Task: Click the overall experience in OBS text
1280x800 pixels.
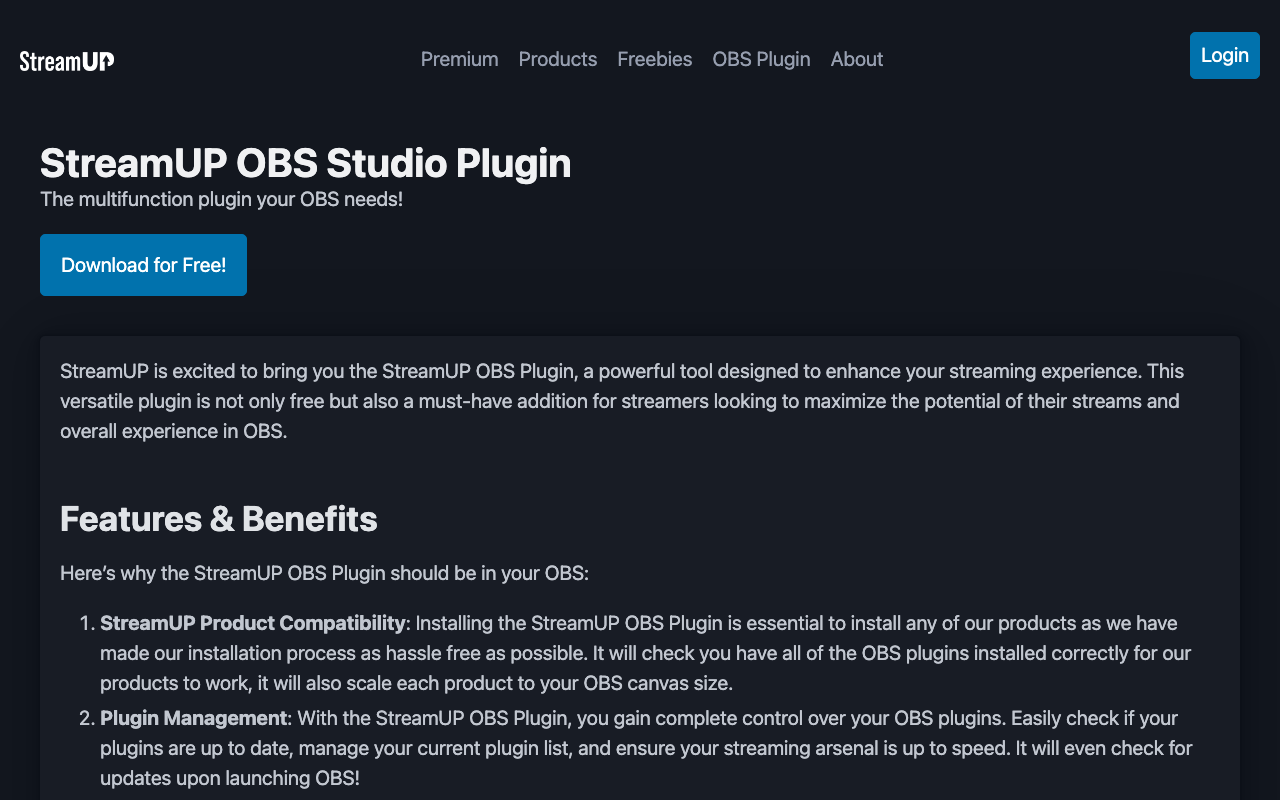Action: click(174, 432)
